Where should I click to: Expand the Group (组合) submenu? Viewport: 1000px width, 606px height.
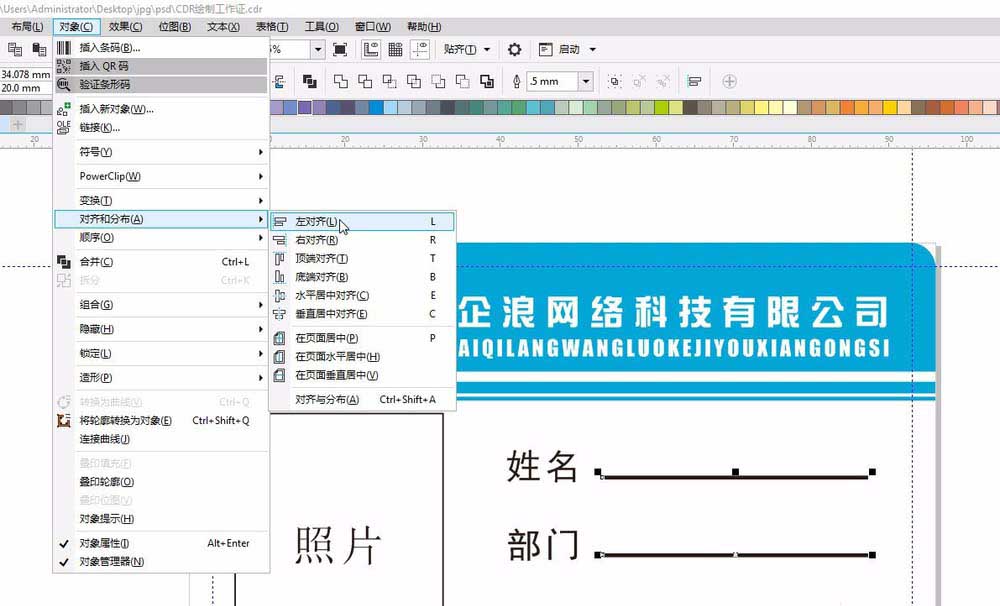pos(161,305)
